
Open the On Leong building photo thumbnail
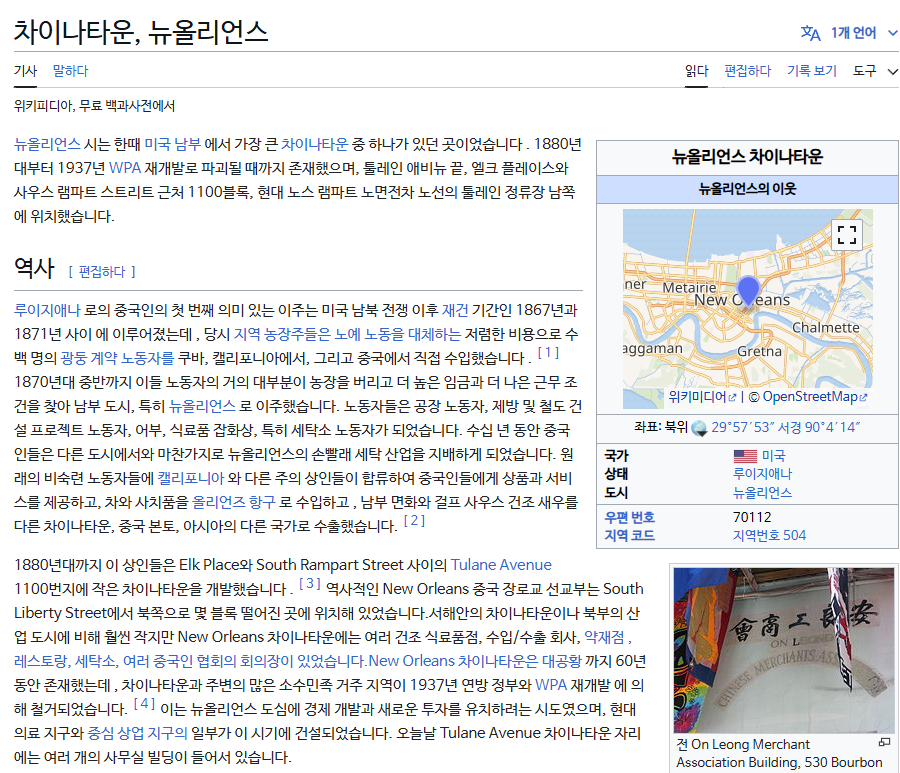click(x=783, y=650)
